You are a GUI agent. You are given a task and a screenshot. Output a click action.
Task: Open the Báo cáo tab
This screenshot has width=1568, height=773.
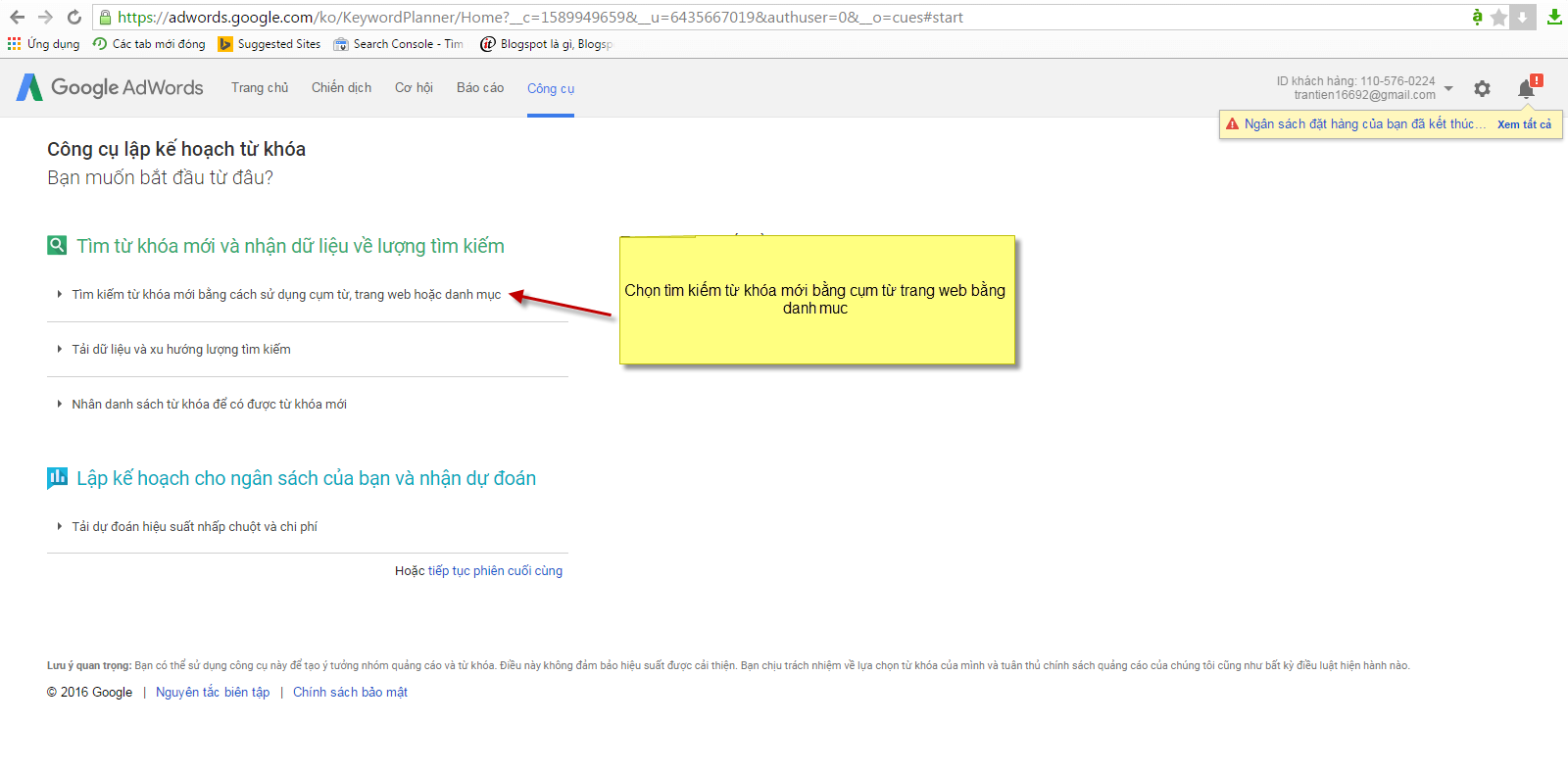(x=480, y=88)
